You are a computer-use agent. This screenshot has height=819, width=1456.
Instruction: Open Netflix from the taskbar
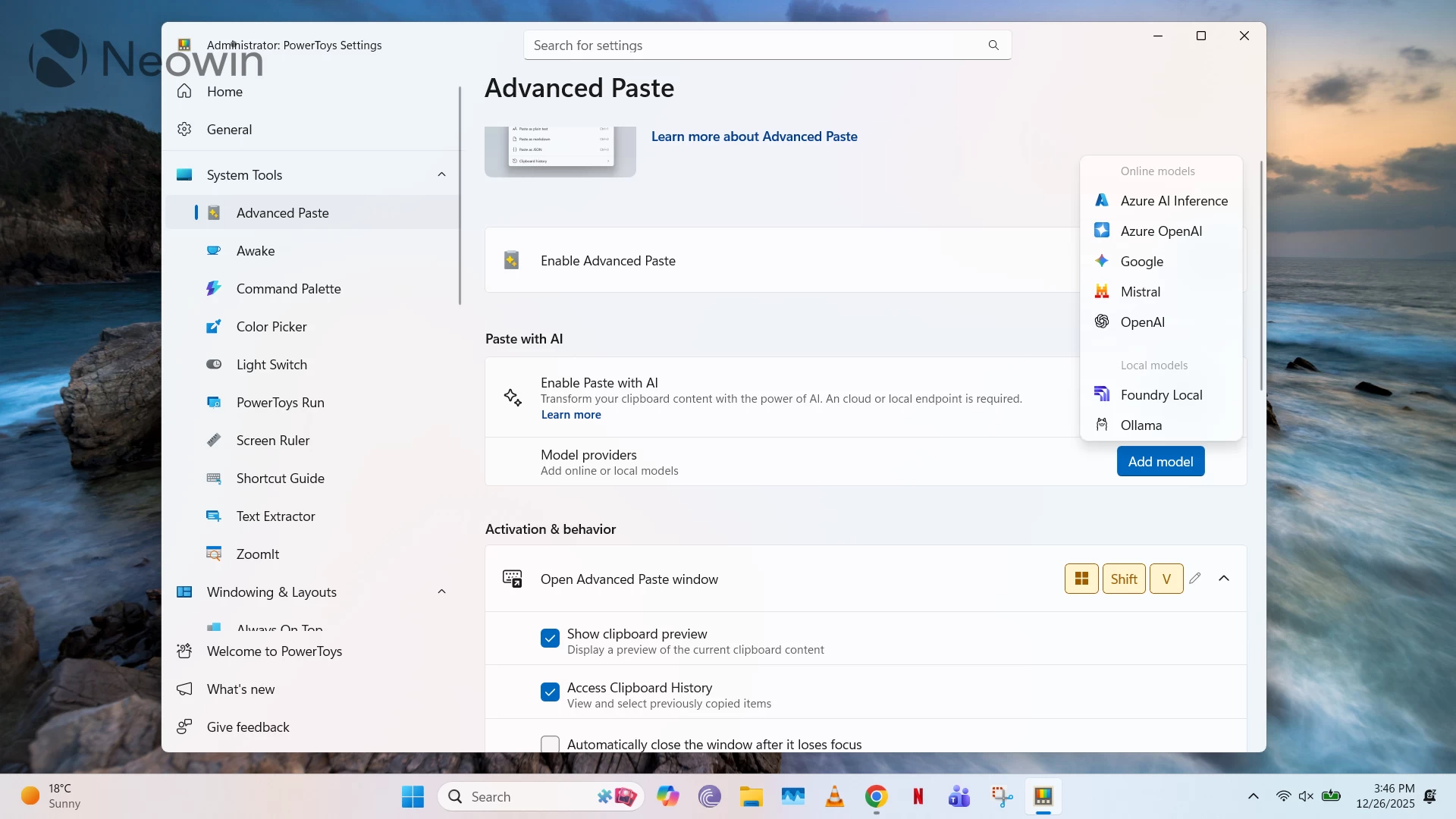918,797
